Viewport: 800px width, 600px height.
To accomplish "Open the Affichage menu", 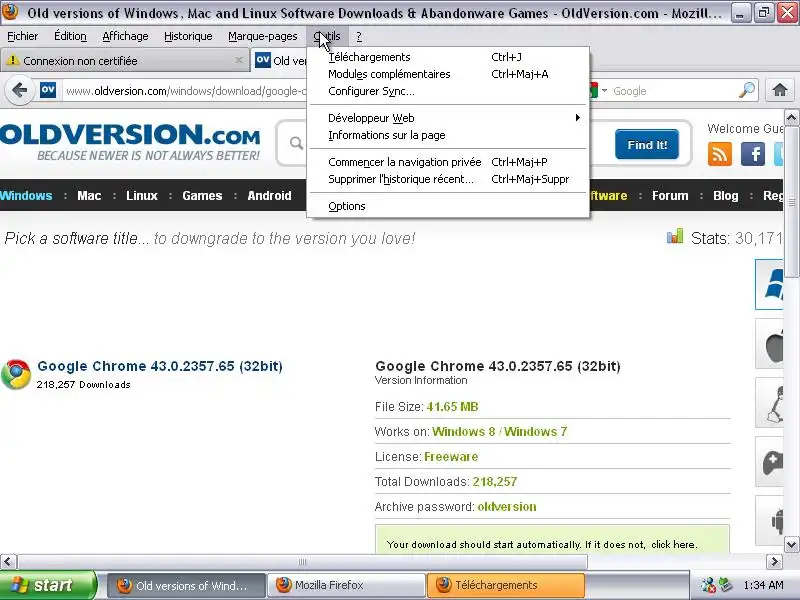I will tap(125, 36).
